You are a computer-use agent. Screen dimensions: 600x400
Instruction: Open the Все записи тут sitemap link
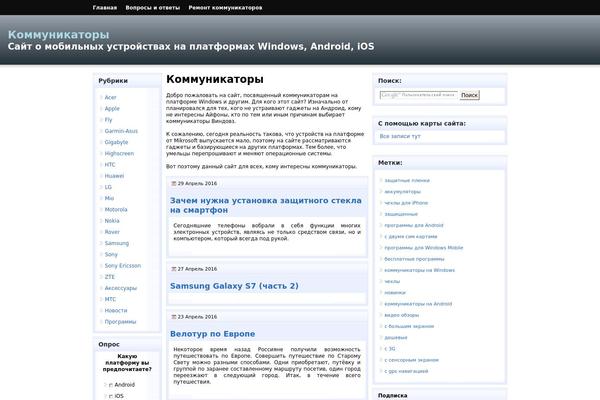click(400, 136)
